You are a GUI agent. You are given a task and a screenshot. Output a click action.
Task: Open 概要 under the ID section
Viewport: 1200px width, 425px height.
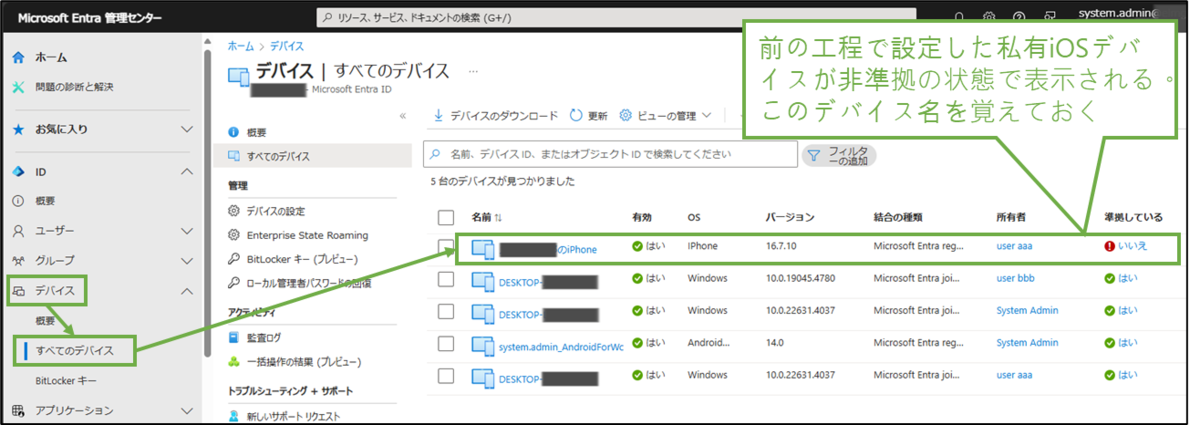click(x=45, y=201)
